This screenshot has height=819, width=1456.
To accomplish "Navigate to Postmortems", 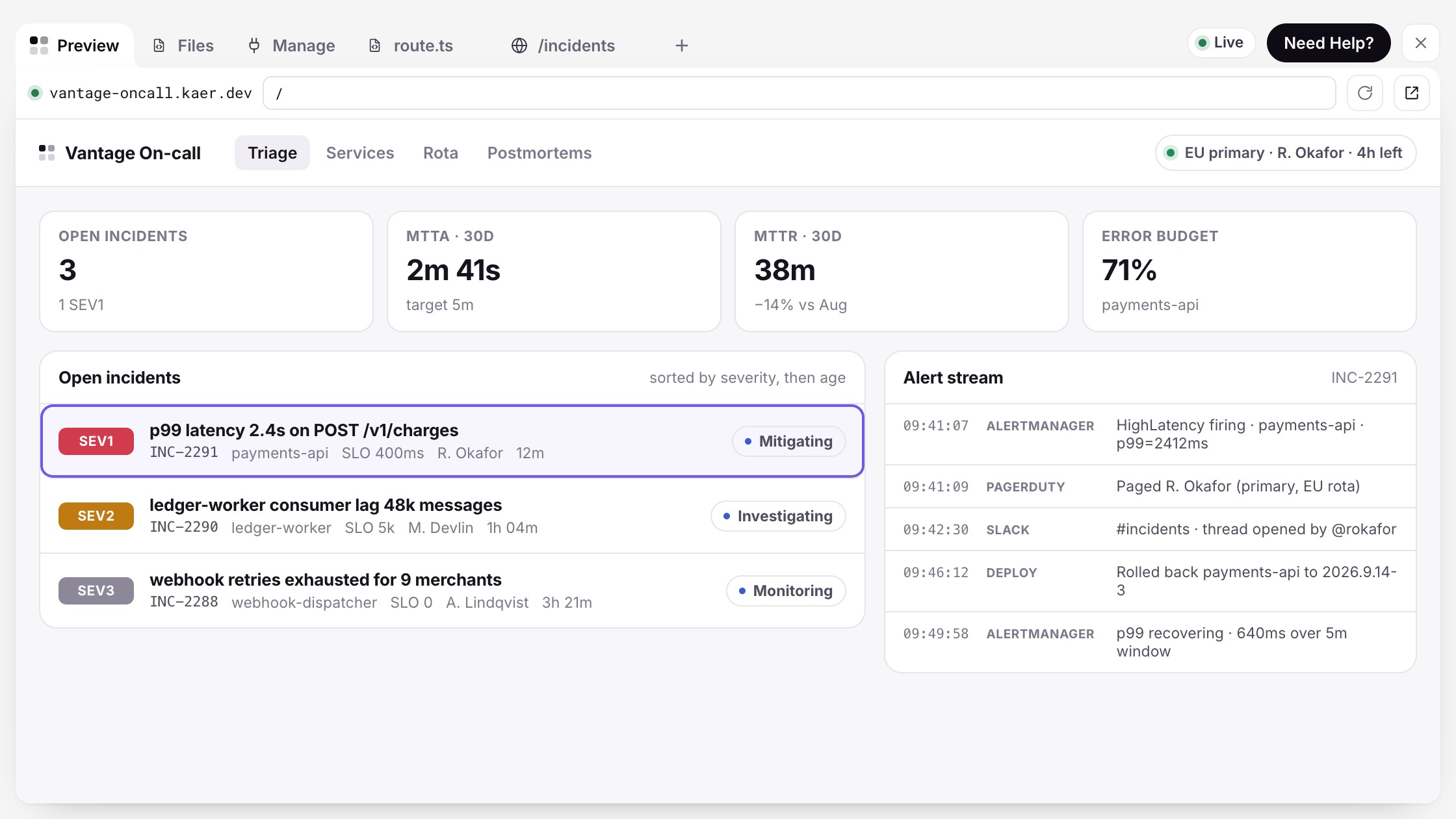I will tap(539, 153).
